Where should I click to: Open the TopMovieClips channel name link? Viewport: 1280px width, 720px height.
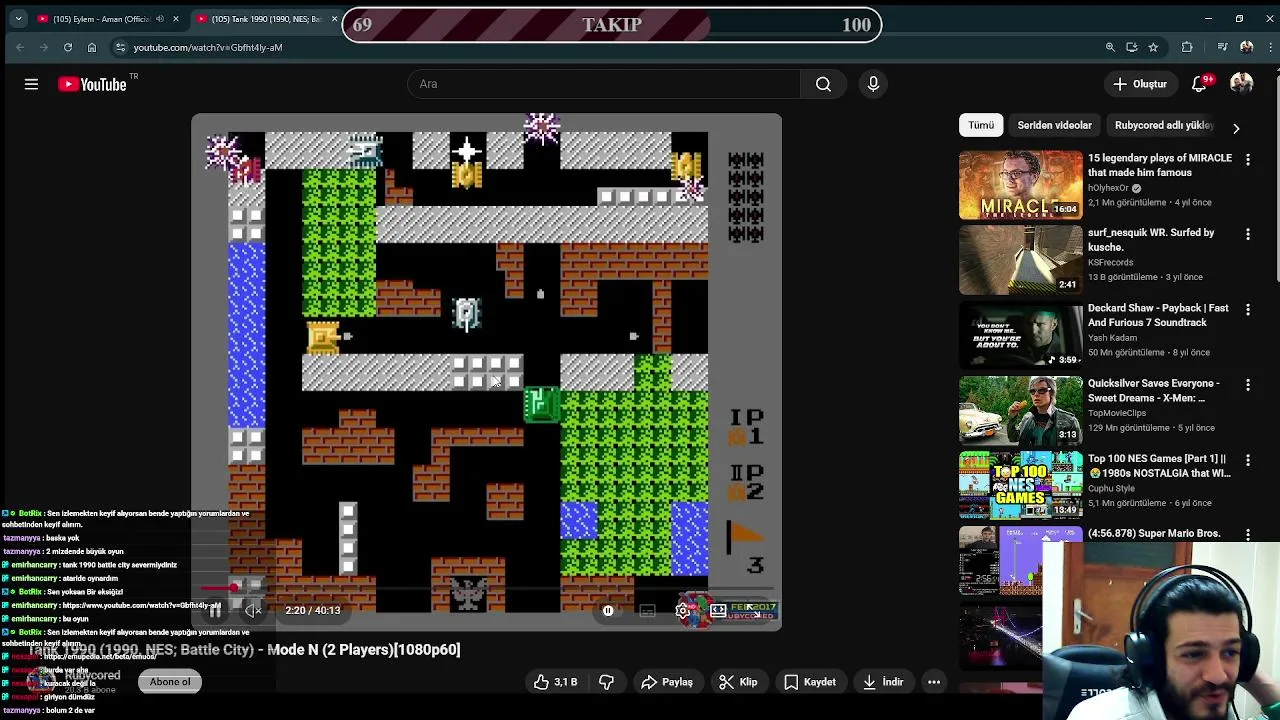(x=1117, y=413)
